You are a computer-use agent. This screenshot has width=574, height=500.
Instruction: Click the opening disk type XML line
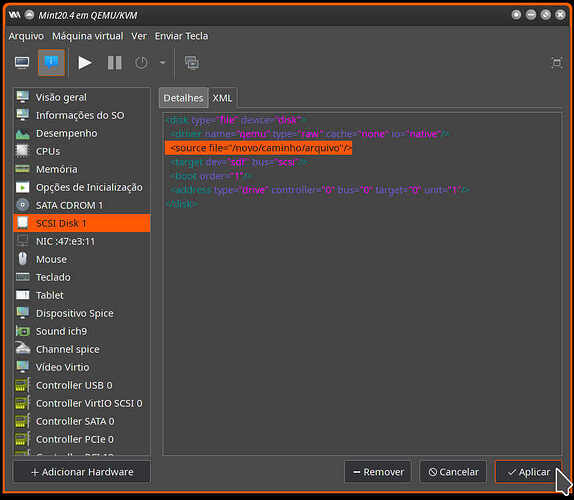tap(235, 120)
